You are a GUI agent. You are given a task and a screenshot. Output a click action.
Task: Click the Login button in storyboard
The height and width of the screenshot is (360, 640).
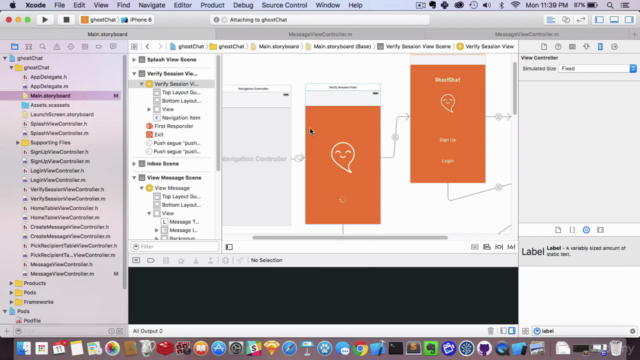point(448,161)
